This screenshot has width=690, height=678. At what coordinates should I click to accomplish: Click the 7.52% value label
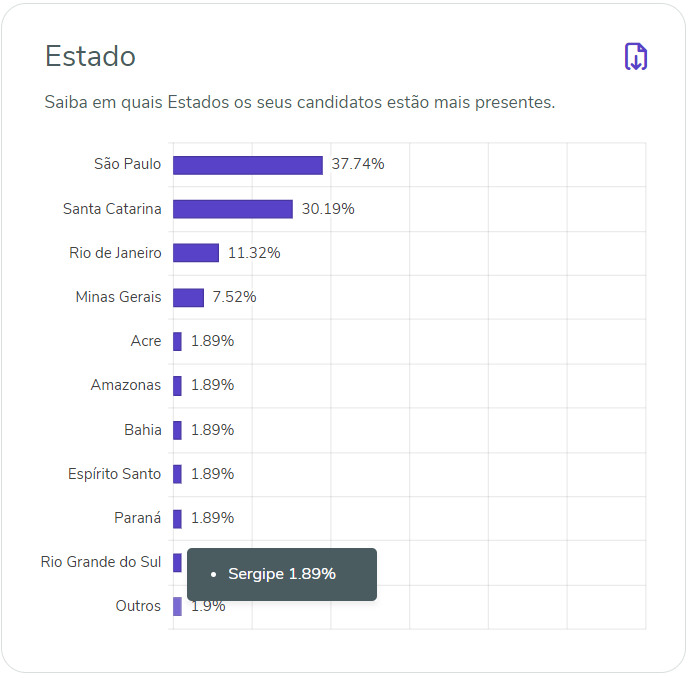(x=234, y=297)
